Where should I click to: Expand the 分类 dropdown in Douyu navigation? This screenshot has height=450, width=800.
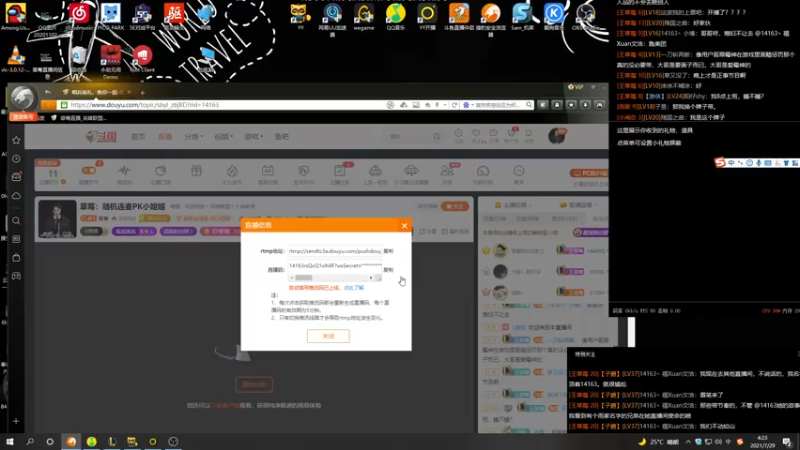pos(193,137)
